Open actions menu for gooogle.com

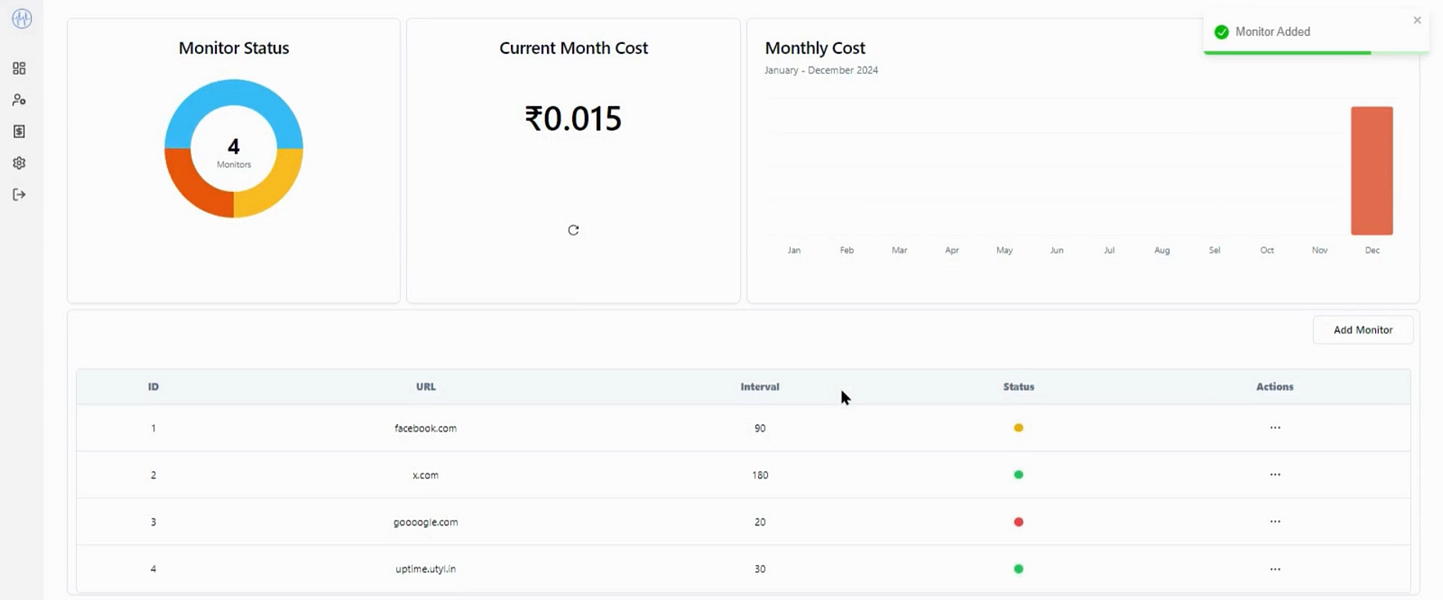(x=1275, y=522)
